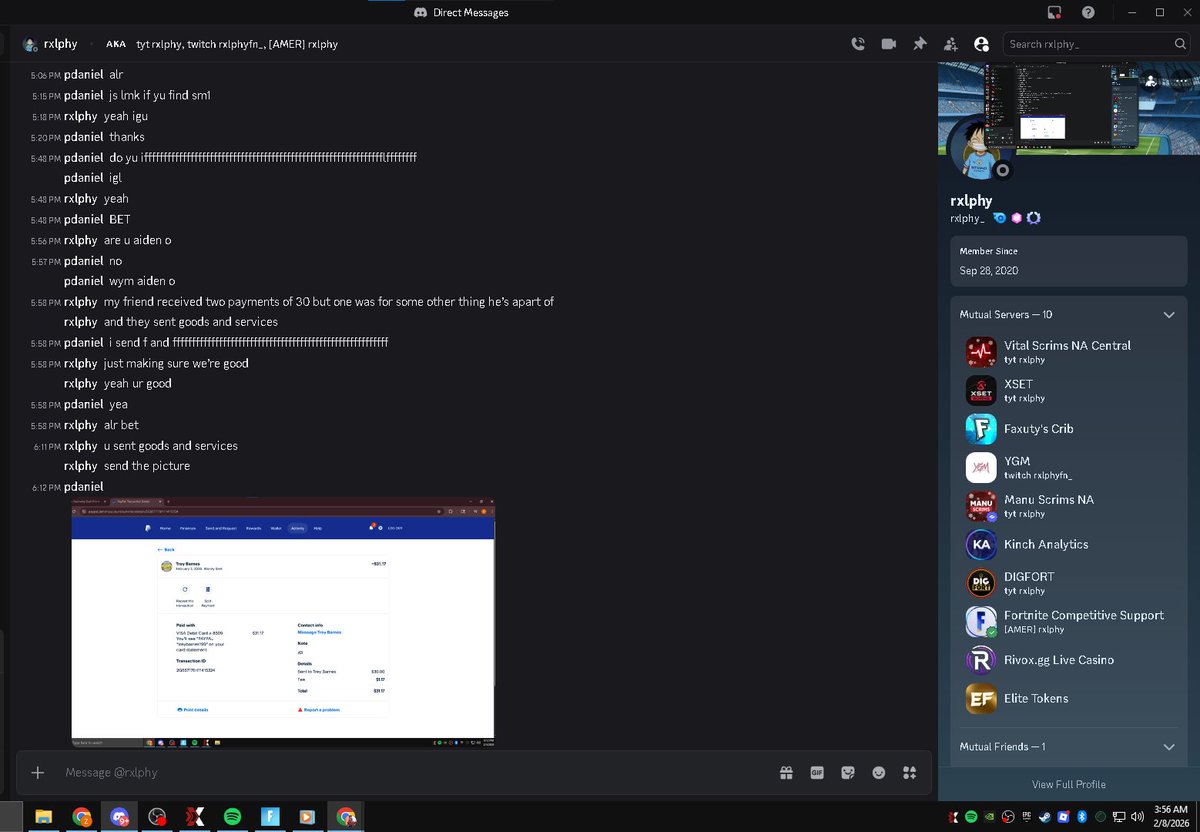
Task: Open the YGM mutual server
Action: point(1069,467)
